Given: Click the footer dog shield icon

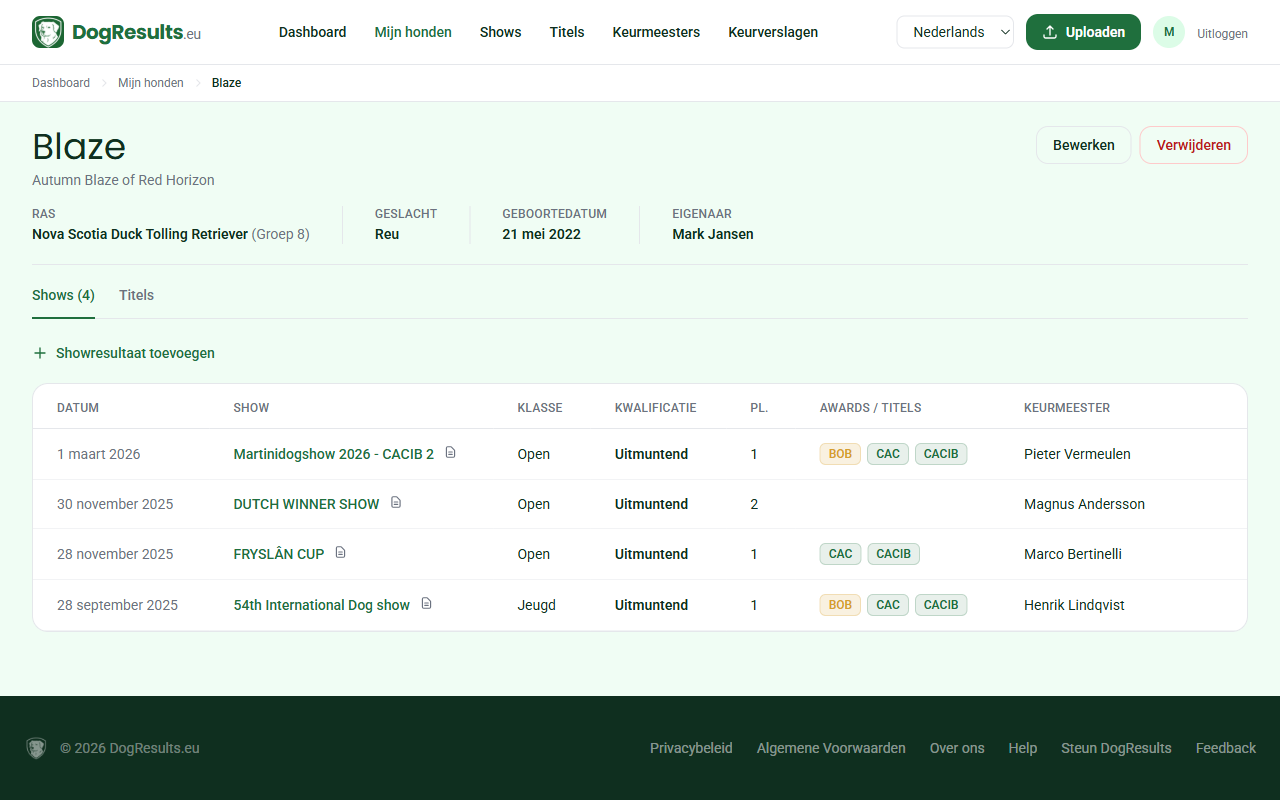Looking at the screenshot, I should click(37, 748).
